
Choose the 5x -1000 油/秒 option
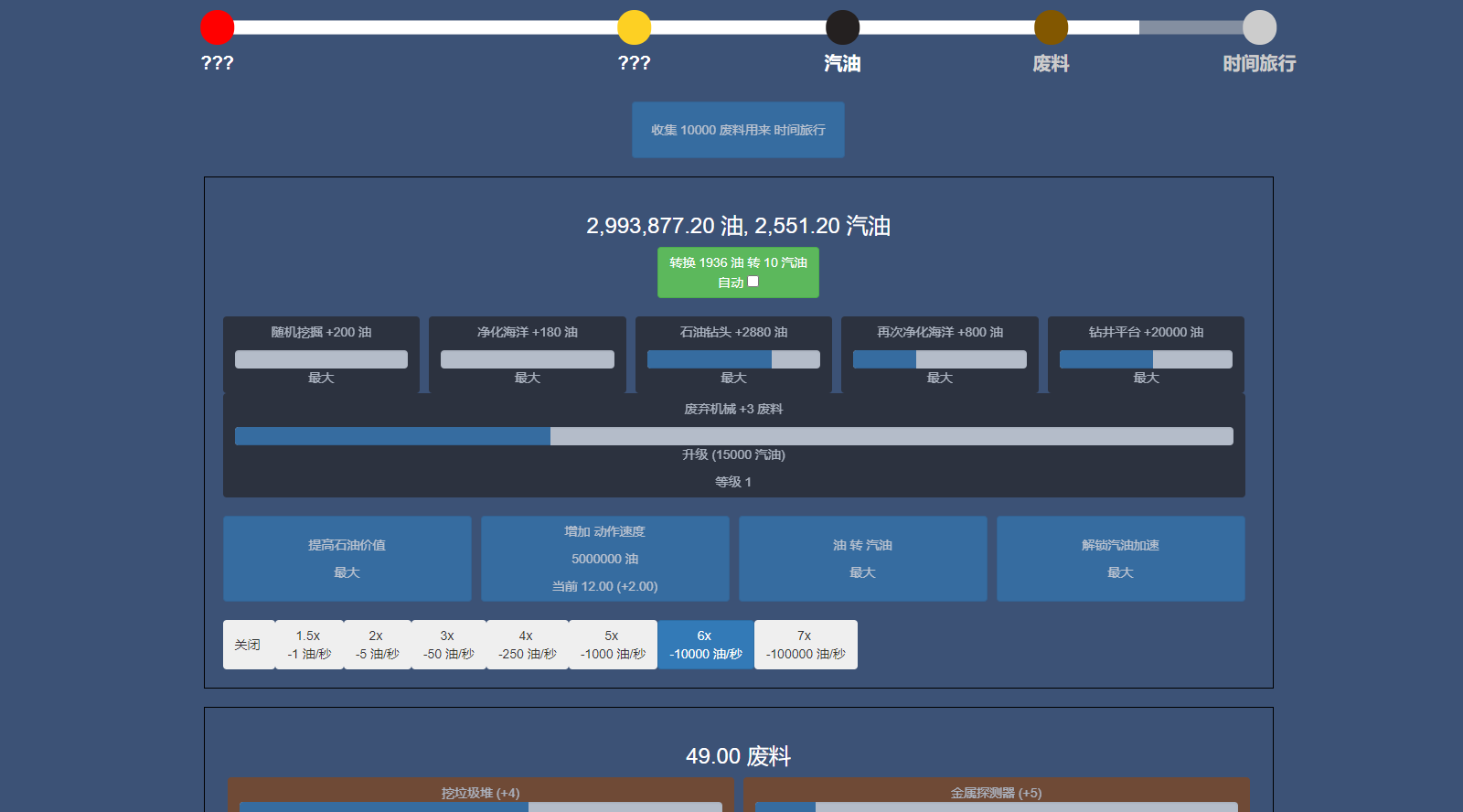click(613, 645)
